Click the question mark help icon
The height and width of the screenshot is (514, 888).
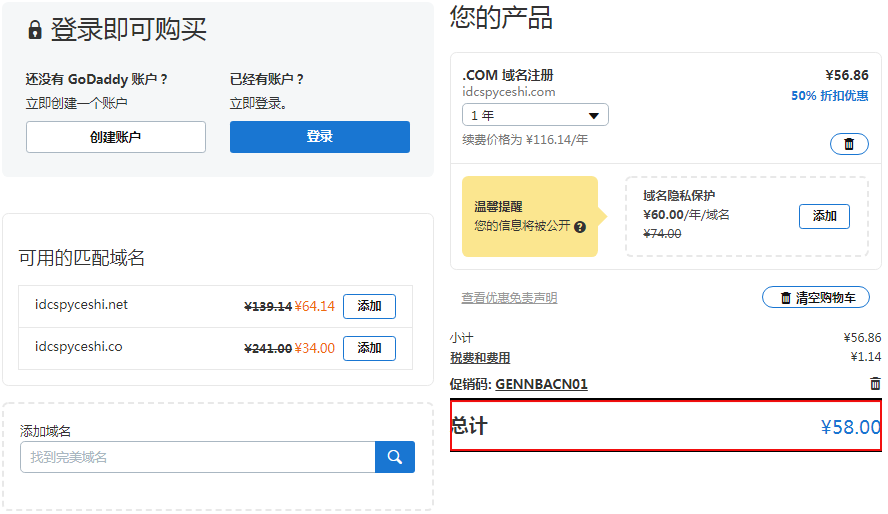pyautogui.click(x=580, y=227)
